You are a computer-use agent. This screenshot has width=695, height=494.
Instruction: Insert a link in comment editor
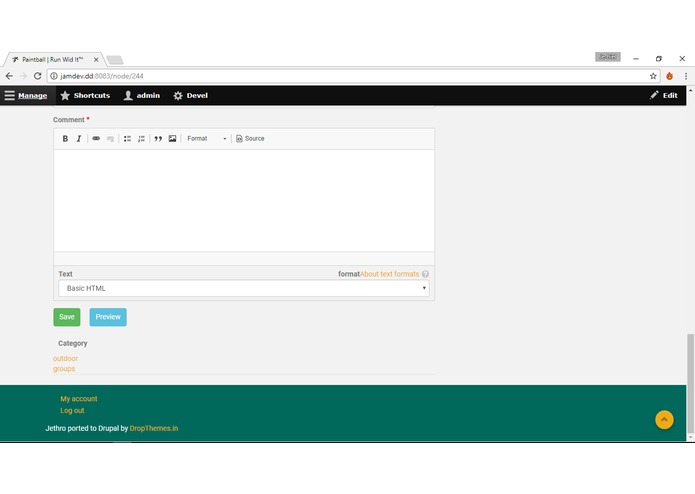pos(96,139)
